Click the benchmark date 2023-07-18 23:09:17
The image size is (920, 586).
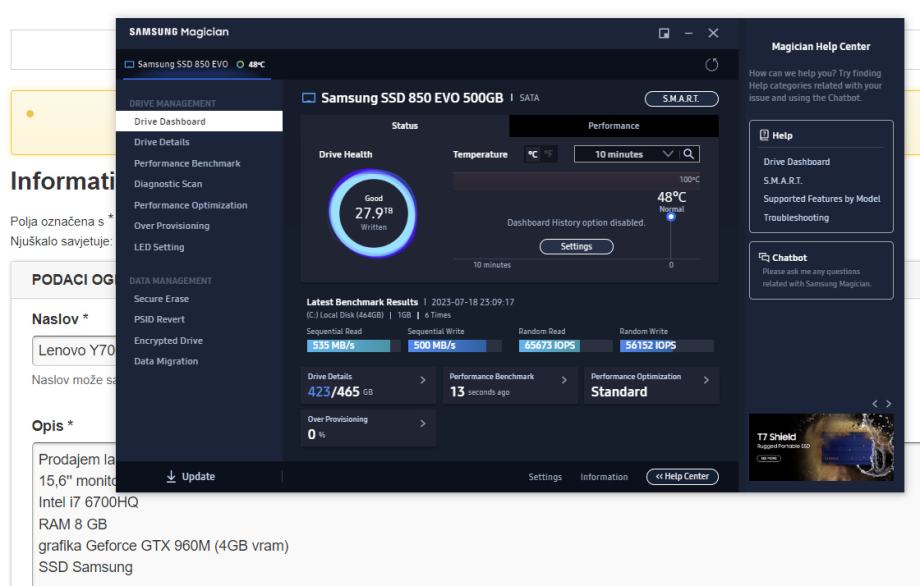(x=472, y=302)
